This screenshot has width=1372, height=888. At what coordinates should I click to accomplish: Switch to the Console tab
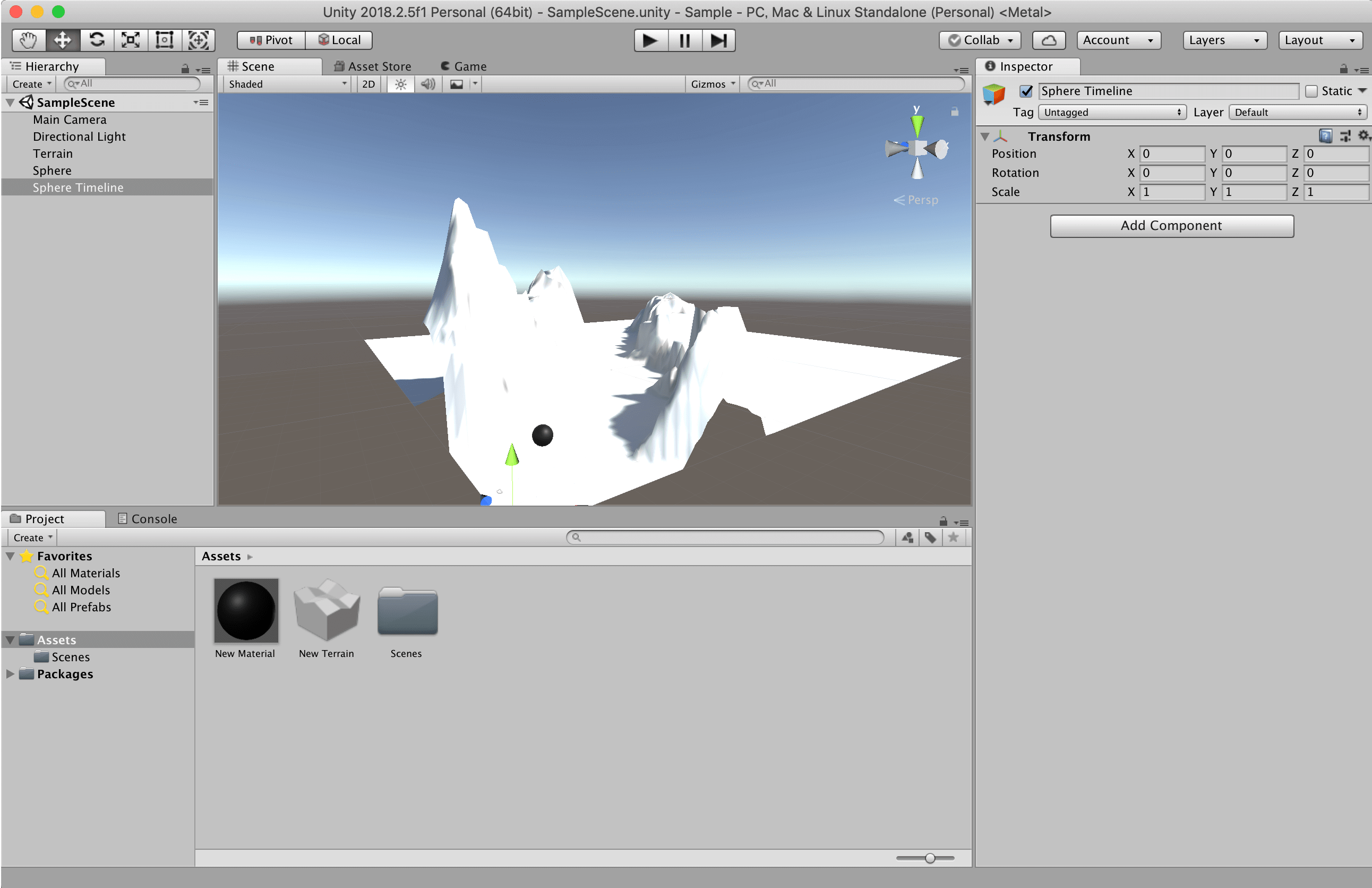coord(148,519)
